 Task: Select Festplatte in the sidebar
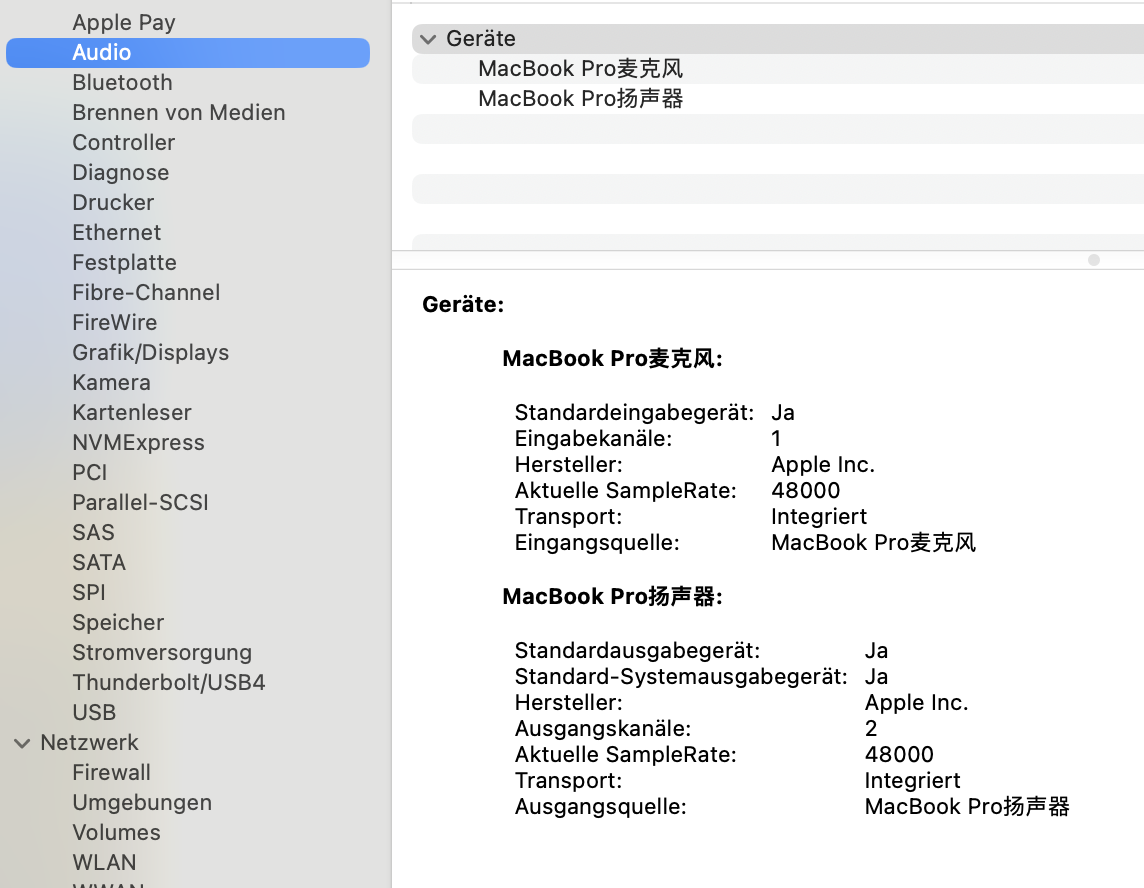[x=125, y=262]
